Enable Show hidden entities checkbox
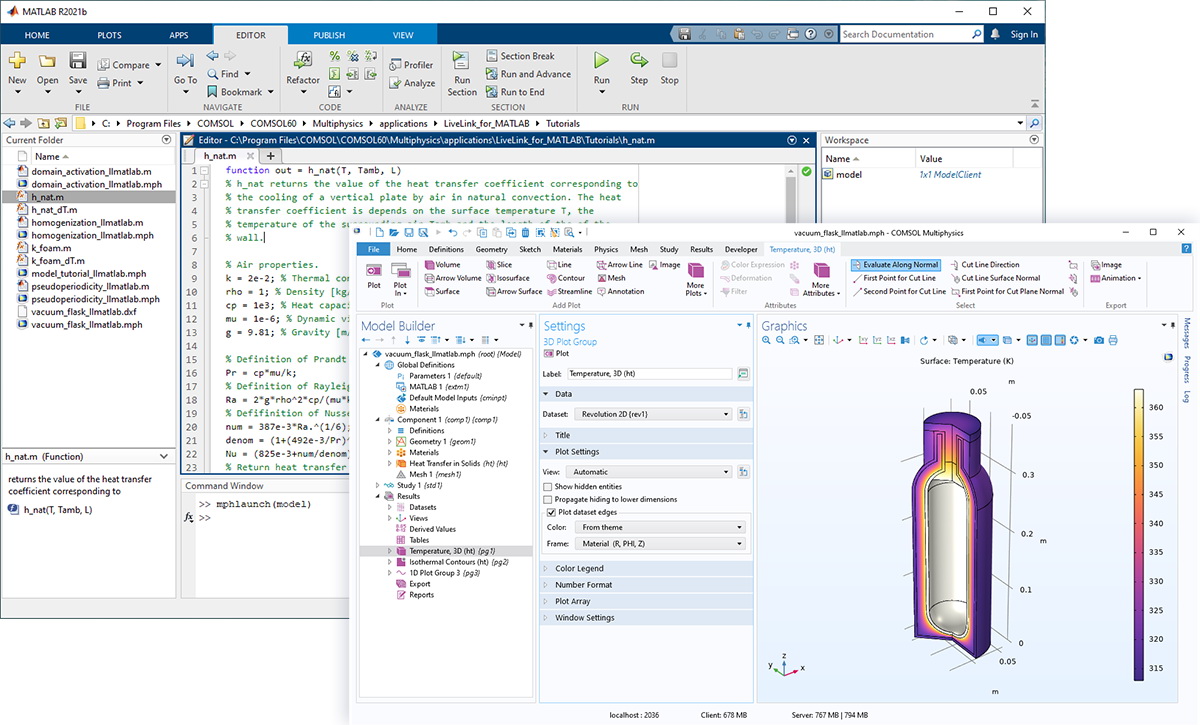 point(547,486)
